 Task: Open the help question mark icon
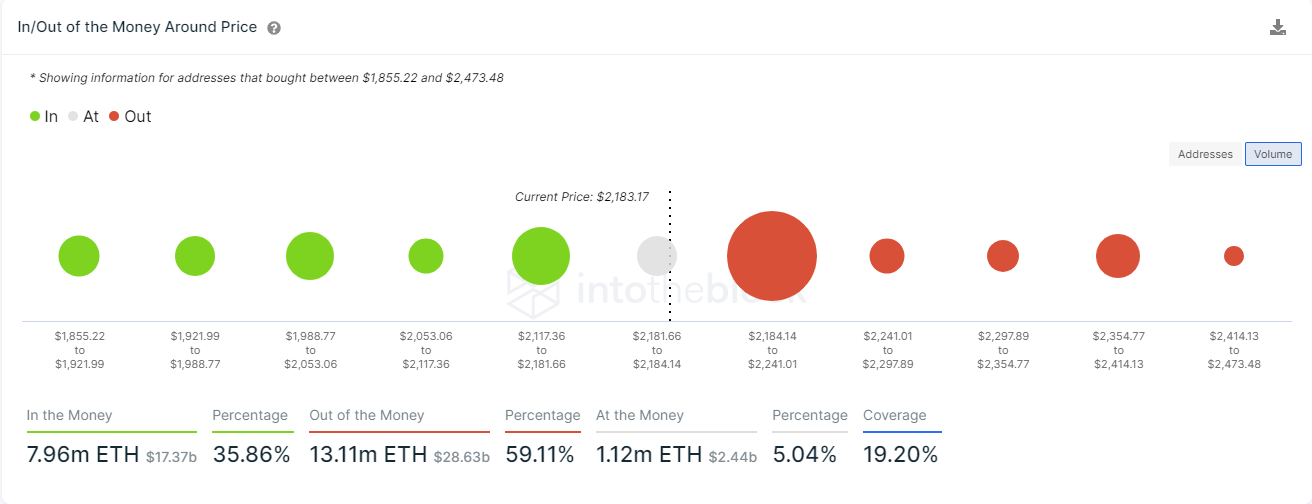[274, 28]
